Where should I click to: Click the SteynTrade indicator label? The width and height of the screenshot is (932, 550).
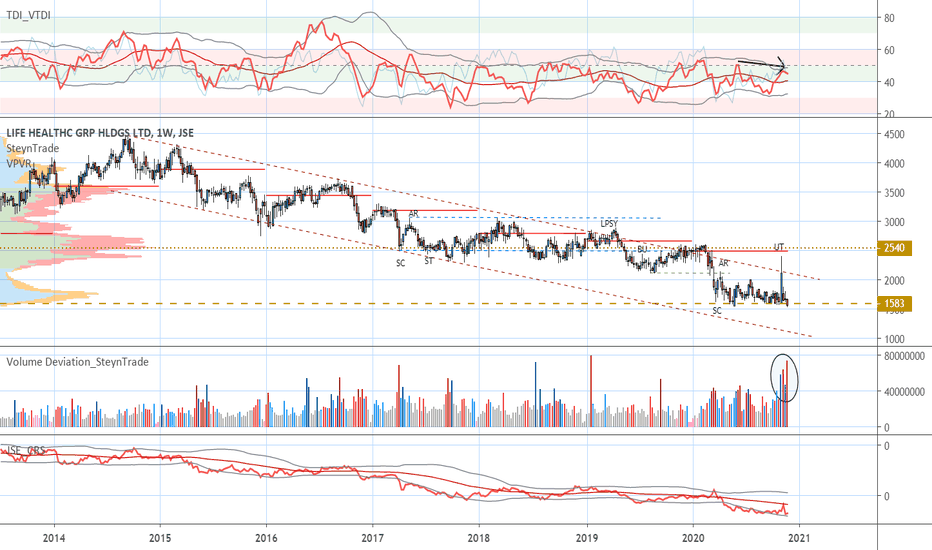pos(33,148)
